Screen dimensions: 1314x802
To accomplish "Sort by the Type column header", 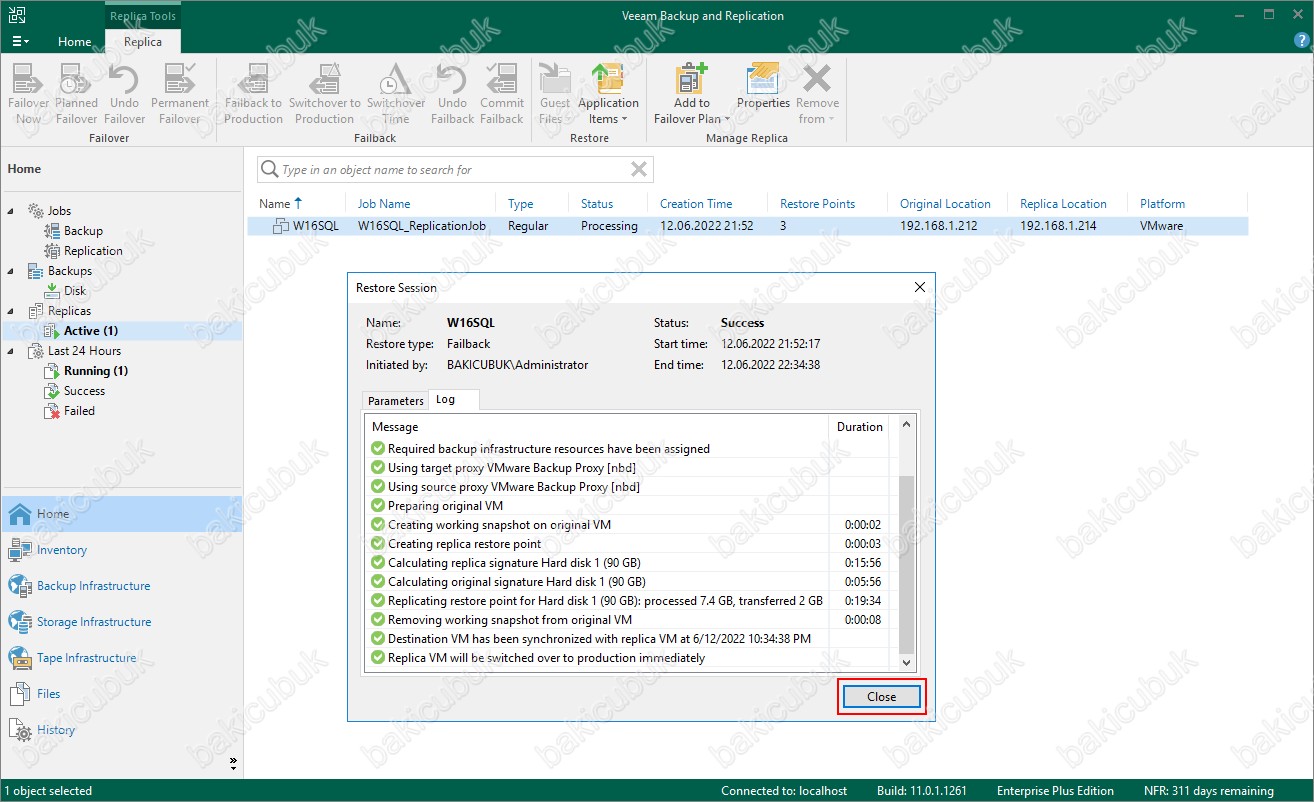I will point(520,203).
